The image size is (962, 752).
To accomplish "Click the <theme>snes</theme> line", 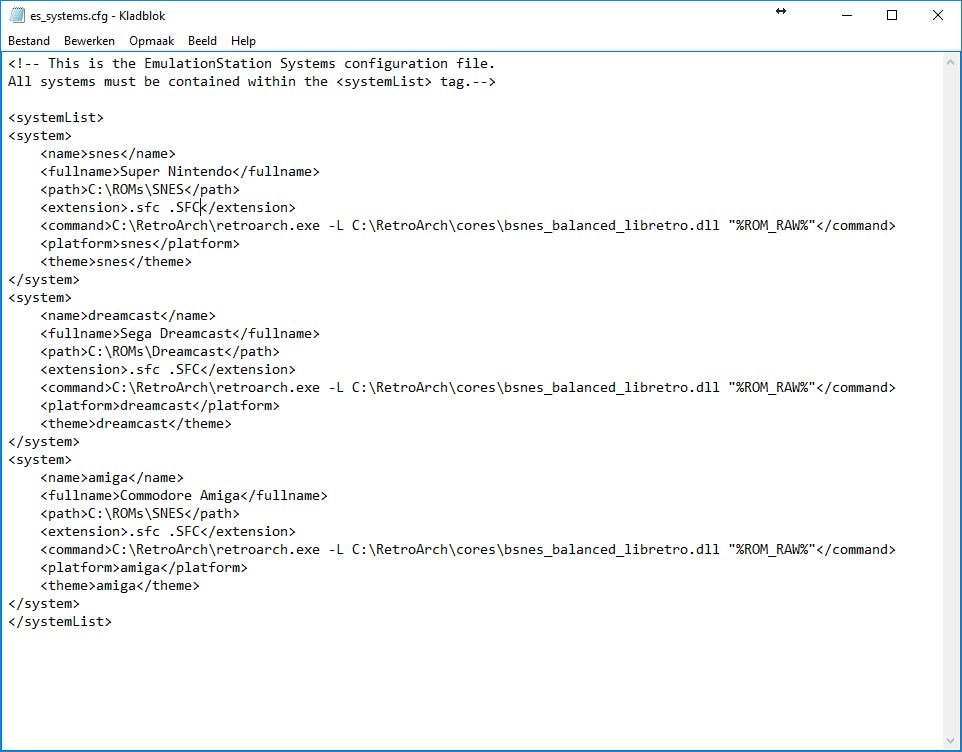I will pyautogui.click(x=116, y=262).
